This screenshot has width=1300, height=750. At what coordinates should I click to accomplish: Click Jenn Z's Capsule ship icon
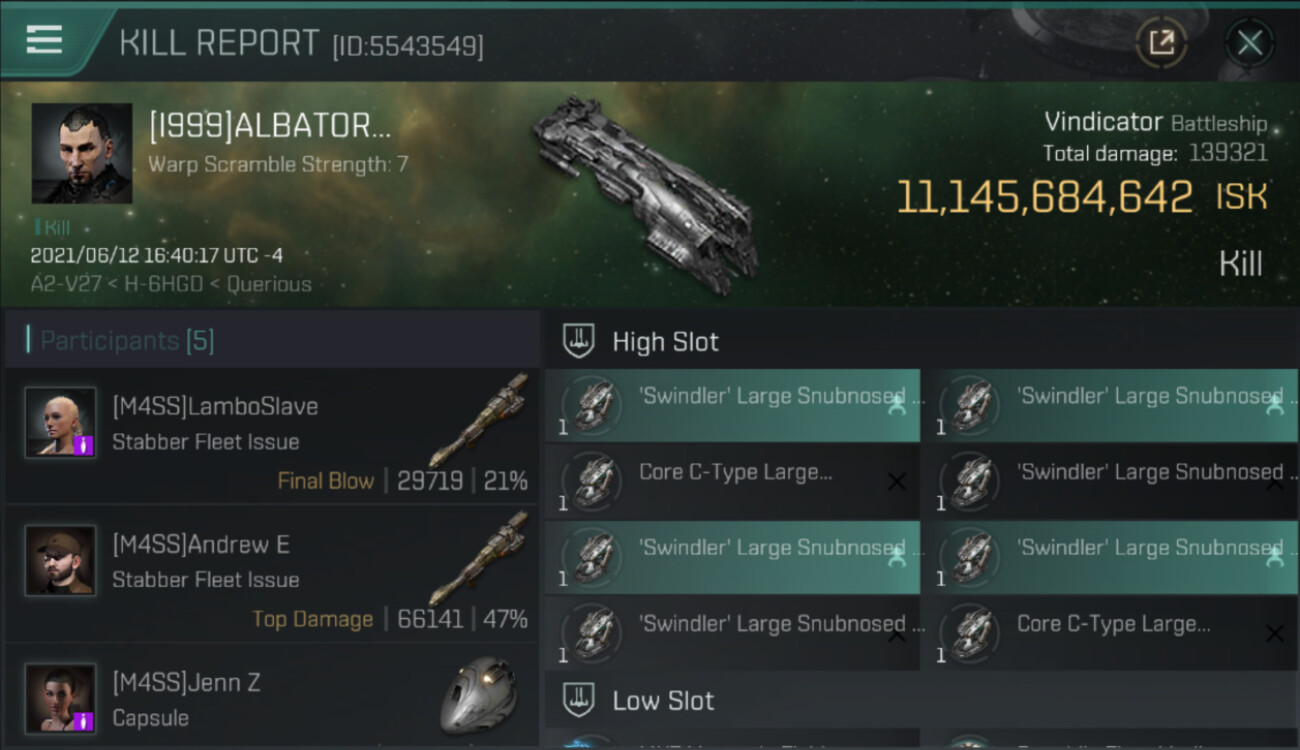(x=478, y=695)
